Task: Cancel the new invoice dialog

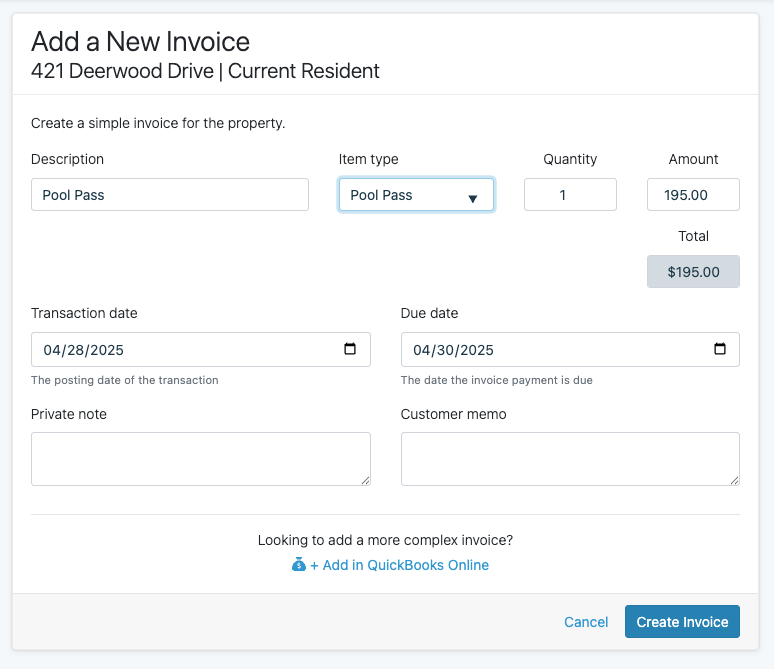Action: 586,622
